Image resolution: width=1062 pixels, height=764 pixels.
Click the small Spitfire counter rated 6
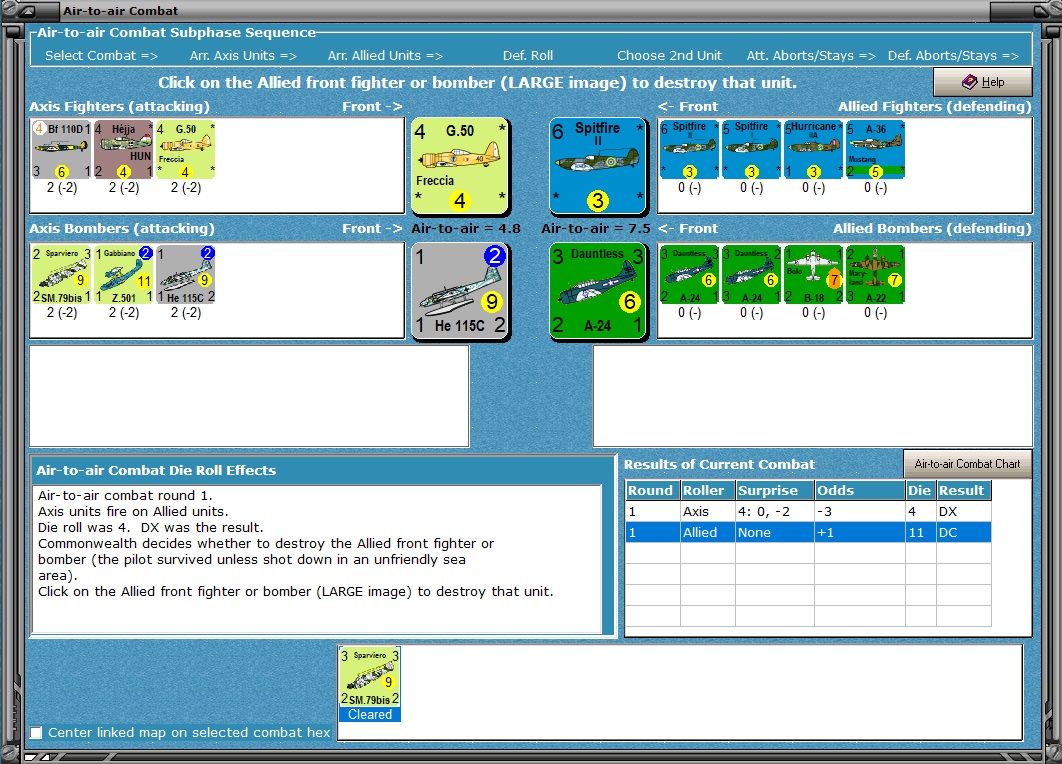[x=689, y=150]
